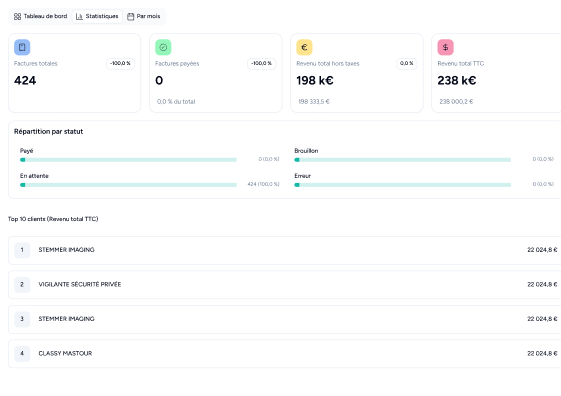Click the rank 4 number badge

pyautogui.click(x=22, y=354)
